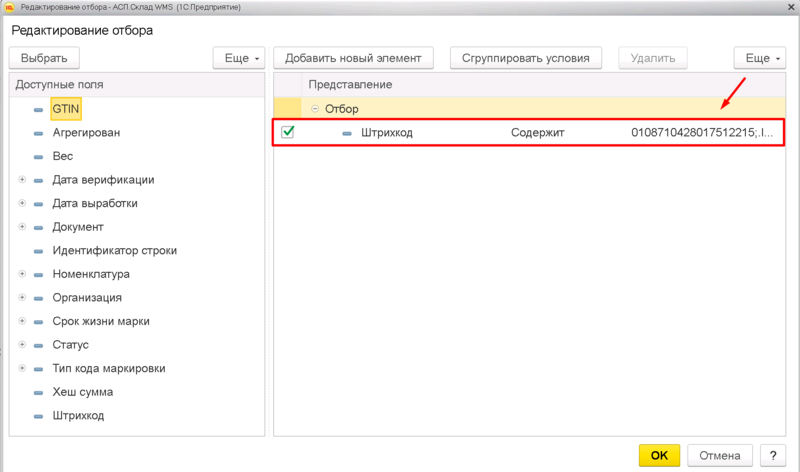Click the field icon beside Вес
This screenshot has width=800, height=472.
[38, 157]
